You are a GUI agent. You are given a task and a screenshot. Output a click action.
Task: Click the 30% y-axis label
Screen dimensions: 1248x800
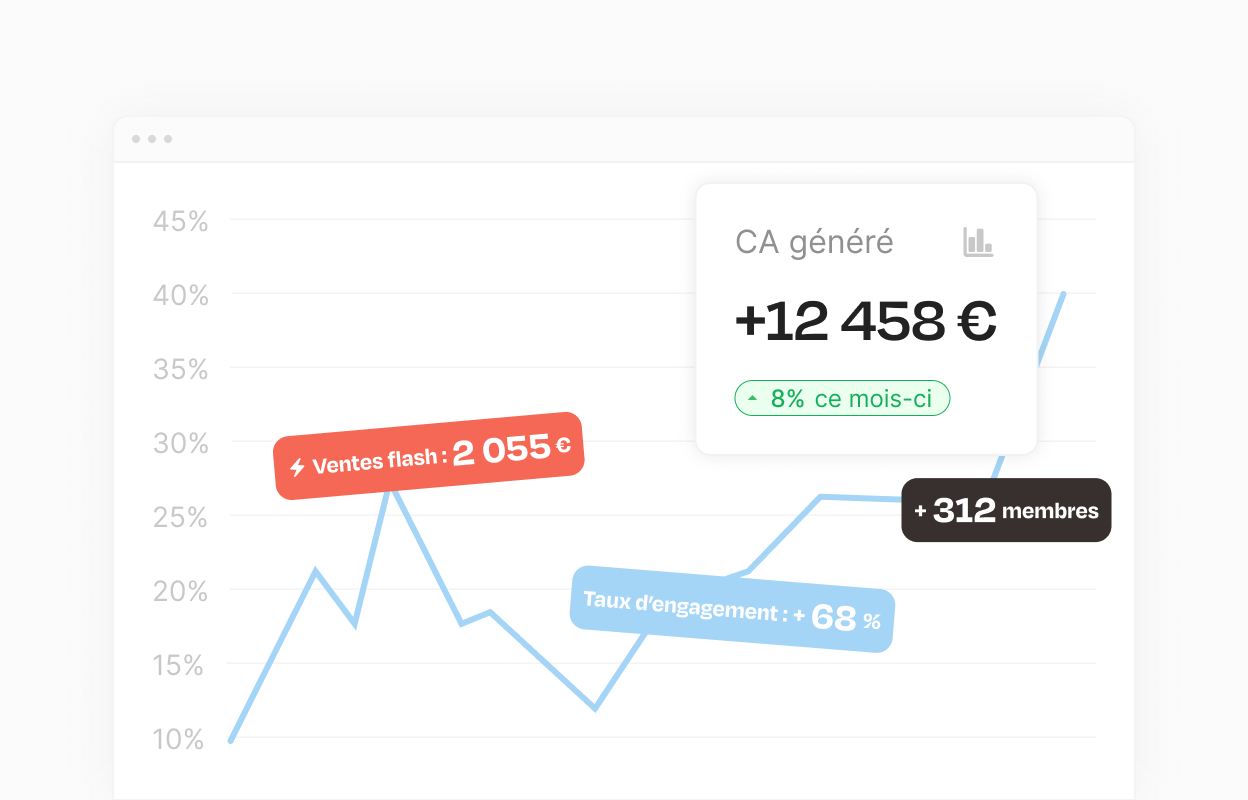[181, 444]
